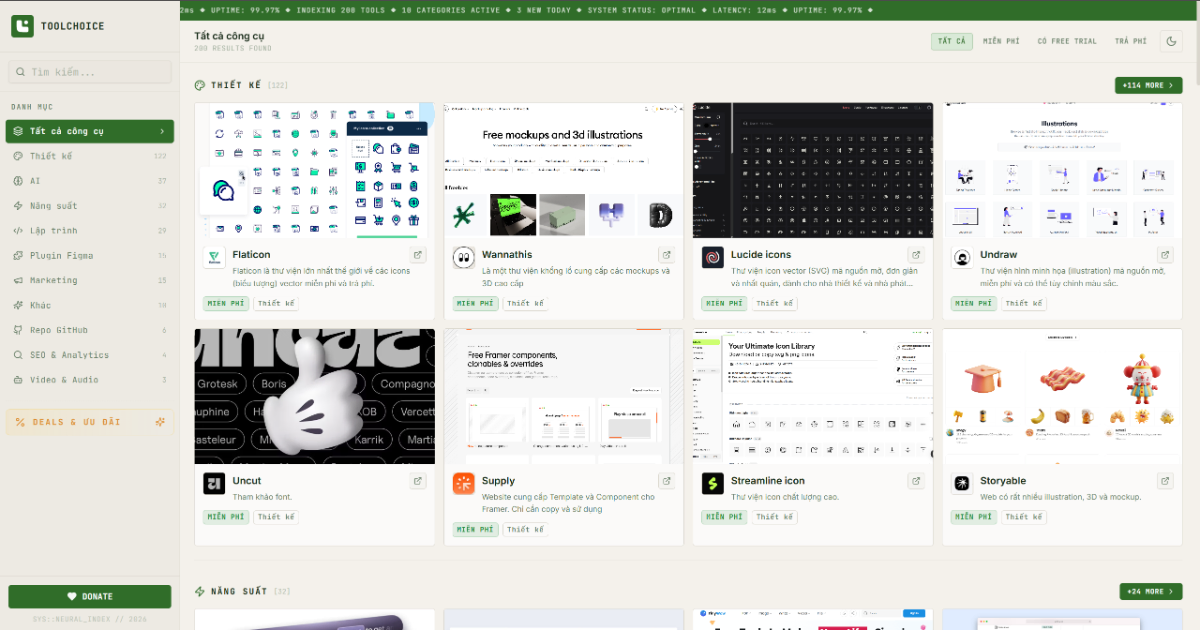The width and height of the screenshot is (1200, 630).
Task: Open the Wannathis preview thumbnail
Action: pos(564,170)
